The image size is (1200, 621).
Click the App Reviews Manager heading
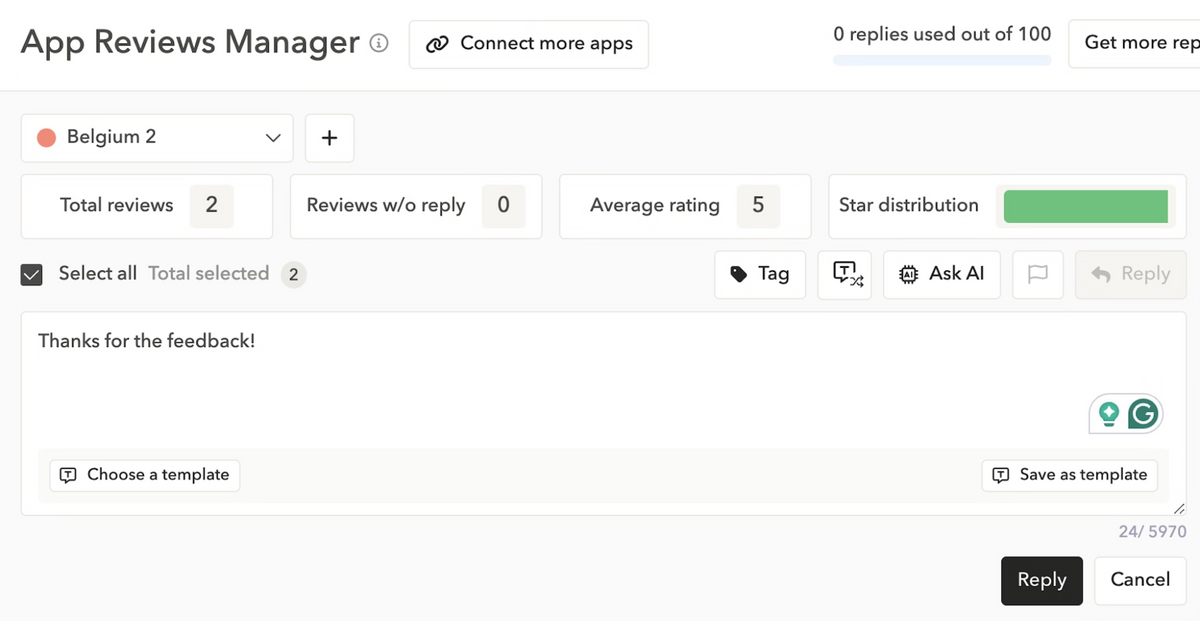pyautogui.click(x=190, y=43)
